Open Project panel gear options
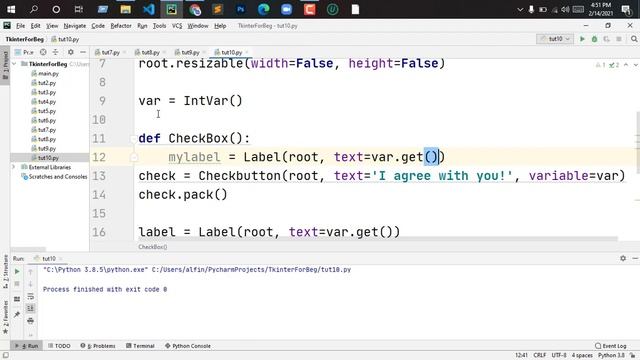Screen dimensions: 640x360 pos(71,52)
